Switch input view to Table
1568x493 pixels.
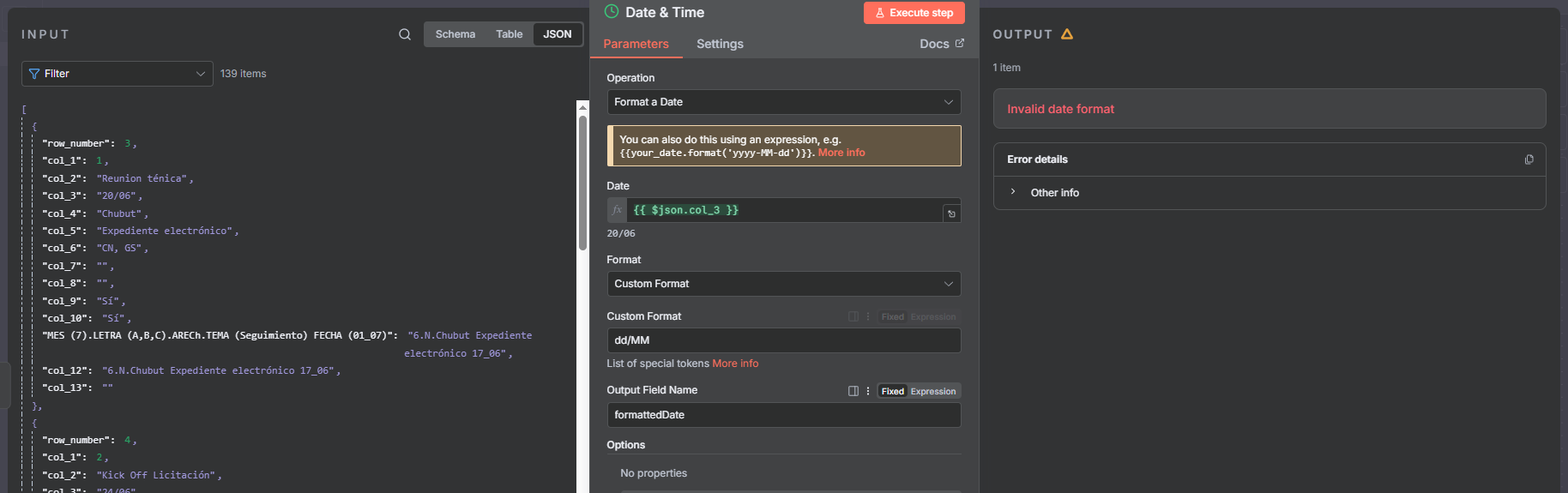[x=509, y=34]
